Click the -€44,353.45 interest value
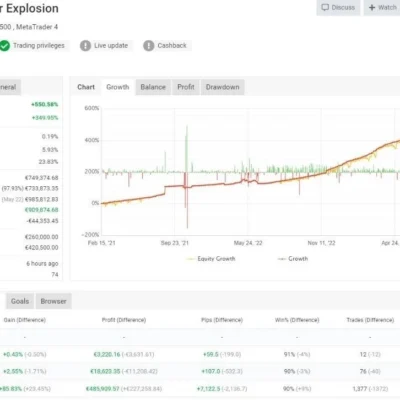This screenshot has width=400, height=400. click(x=42, y=221)
